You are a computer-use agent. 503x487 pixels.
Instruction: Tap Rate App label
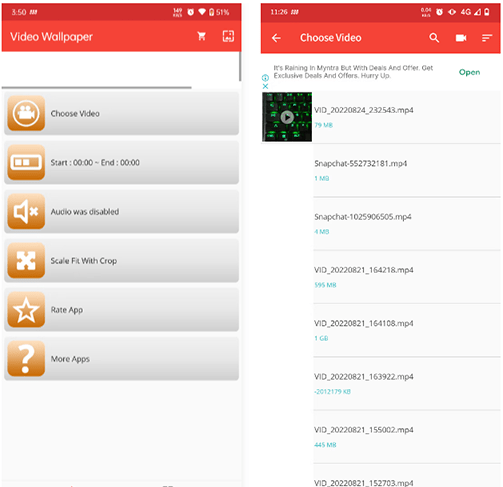pyautogui.click(x=67, y=310)
